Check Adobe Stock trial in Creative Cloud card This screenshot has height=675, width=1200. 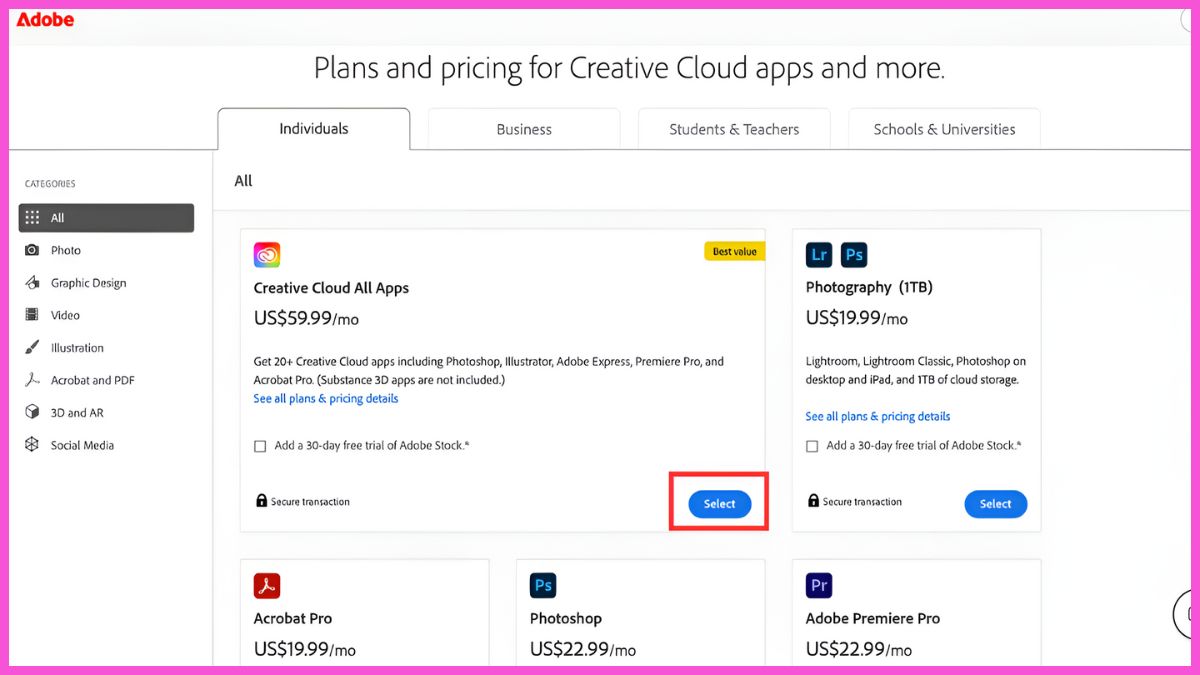point(260,446)
